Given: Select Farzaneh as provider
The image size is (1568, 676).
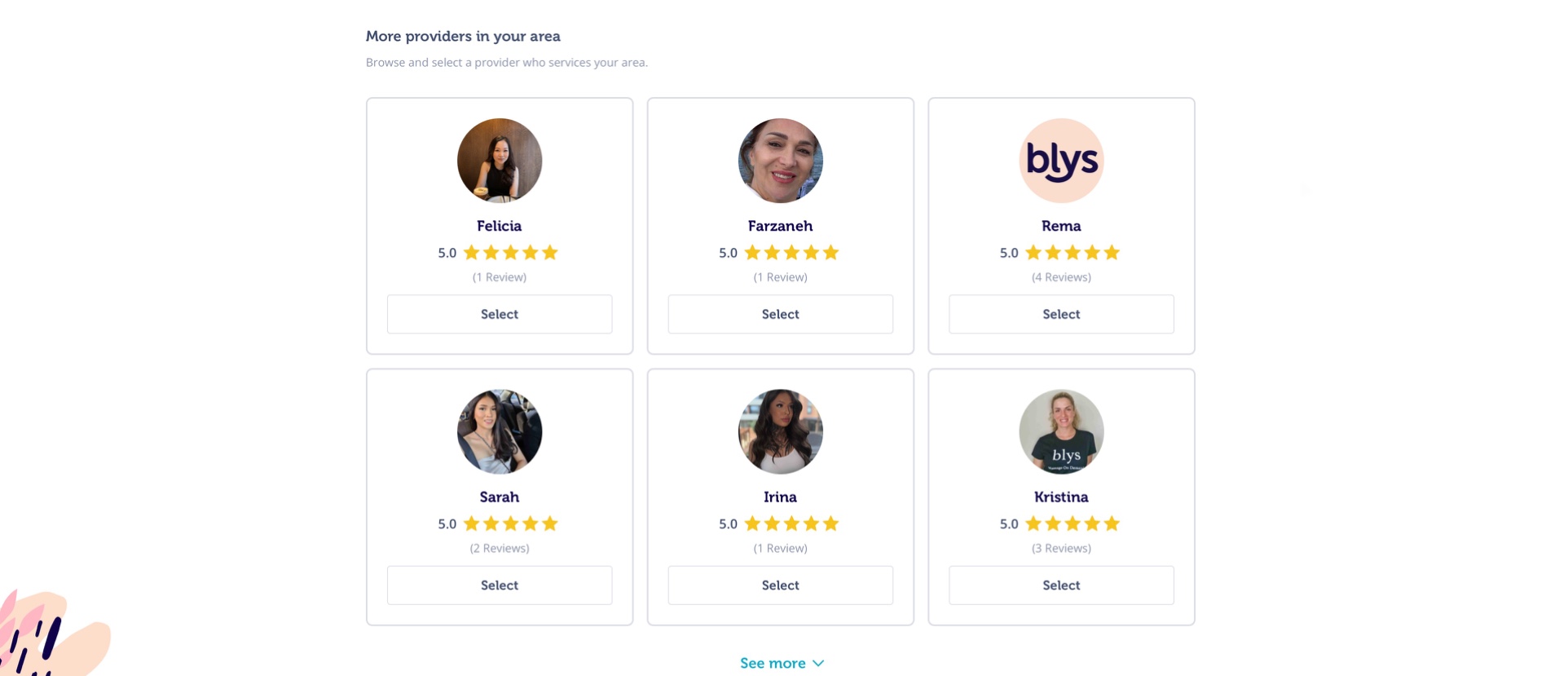Looking at the screenshot, I should tap(780, 314).
